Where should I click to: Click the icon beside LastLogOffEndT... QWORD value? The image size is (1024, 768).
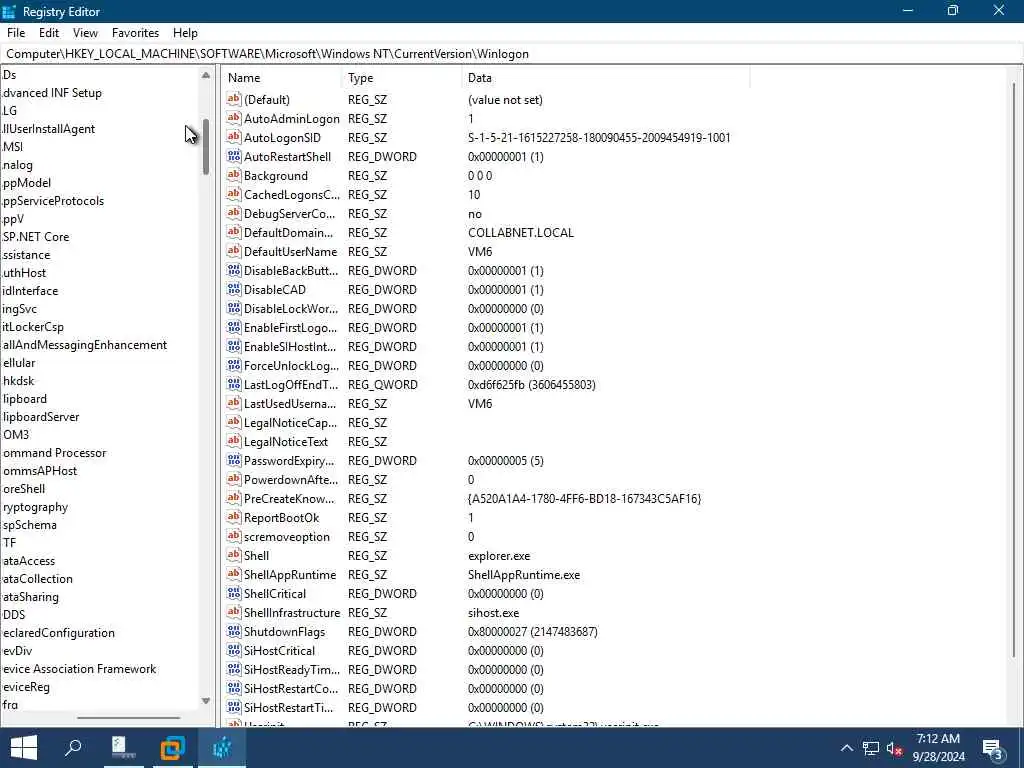point(233,384)
